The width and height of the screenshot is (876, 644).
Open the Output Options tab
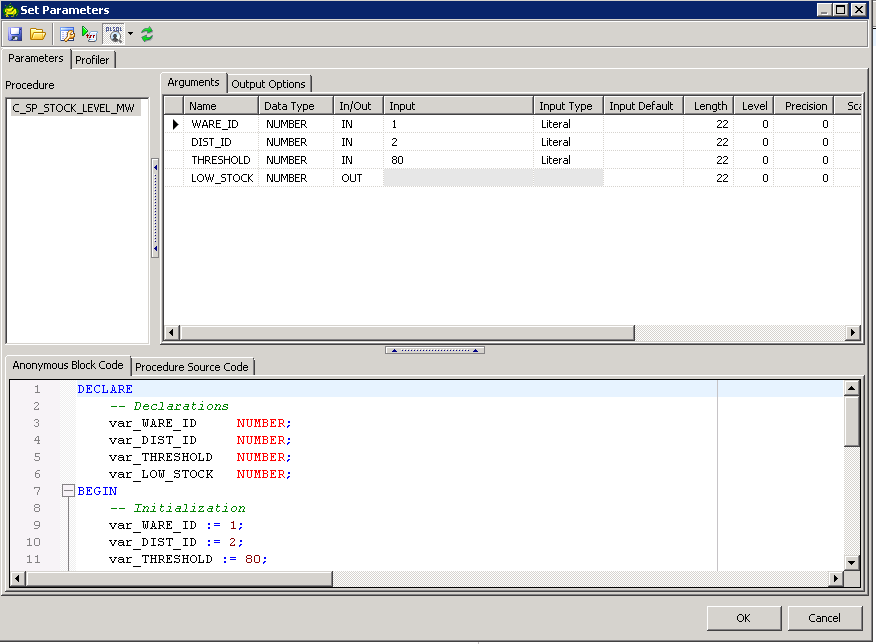268,84
